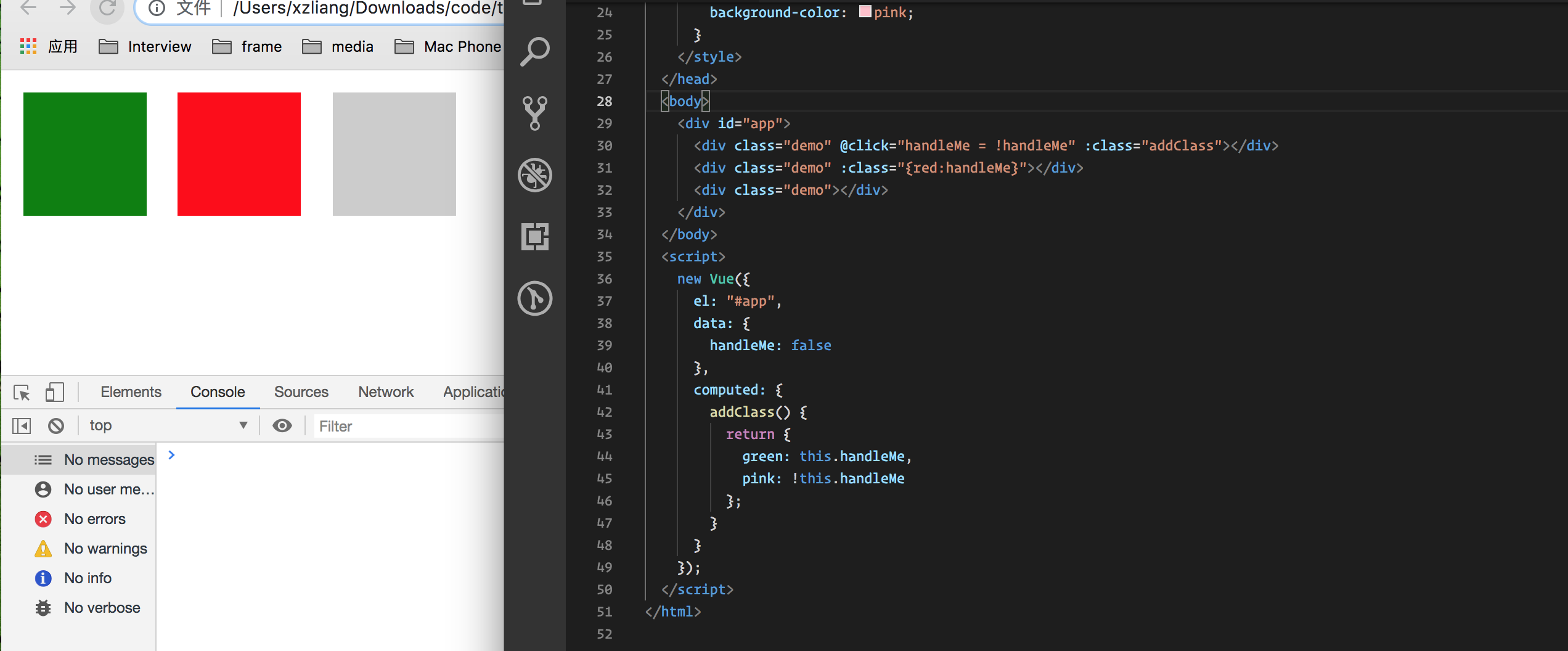
Task: Clear the console
Action: pos(56,426)
